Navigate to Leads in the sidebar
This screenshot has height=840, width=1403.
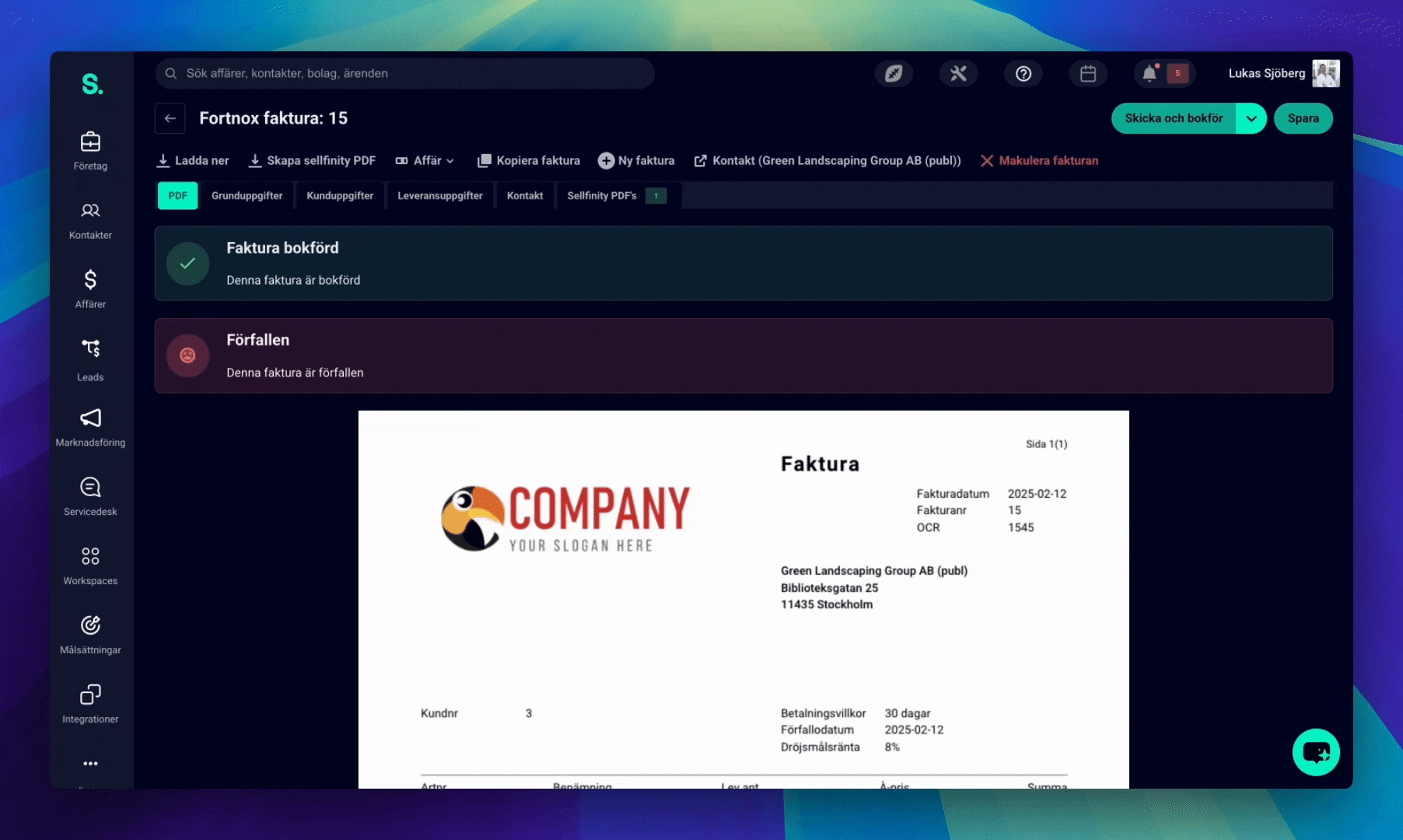click(x=90, y=358)
